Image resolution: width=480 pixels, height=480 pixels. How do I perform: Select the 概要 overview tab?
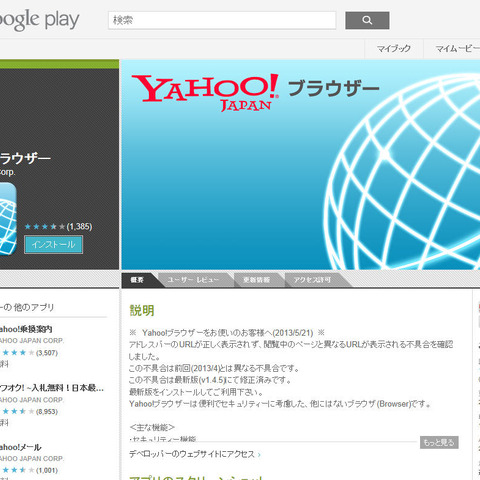(x=137, y=280)
